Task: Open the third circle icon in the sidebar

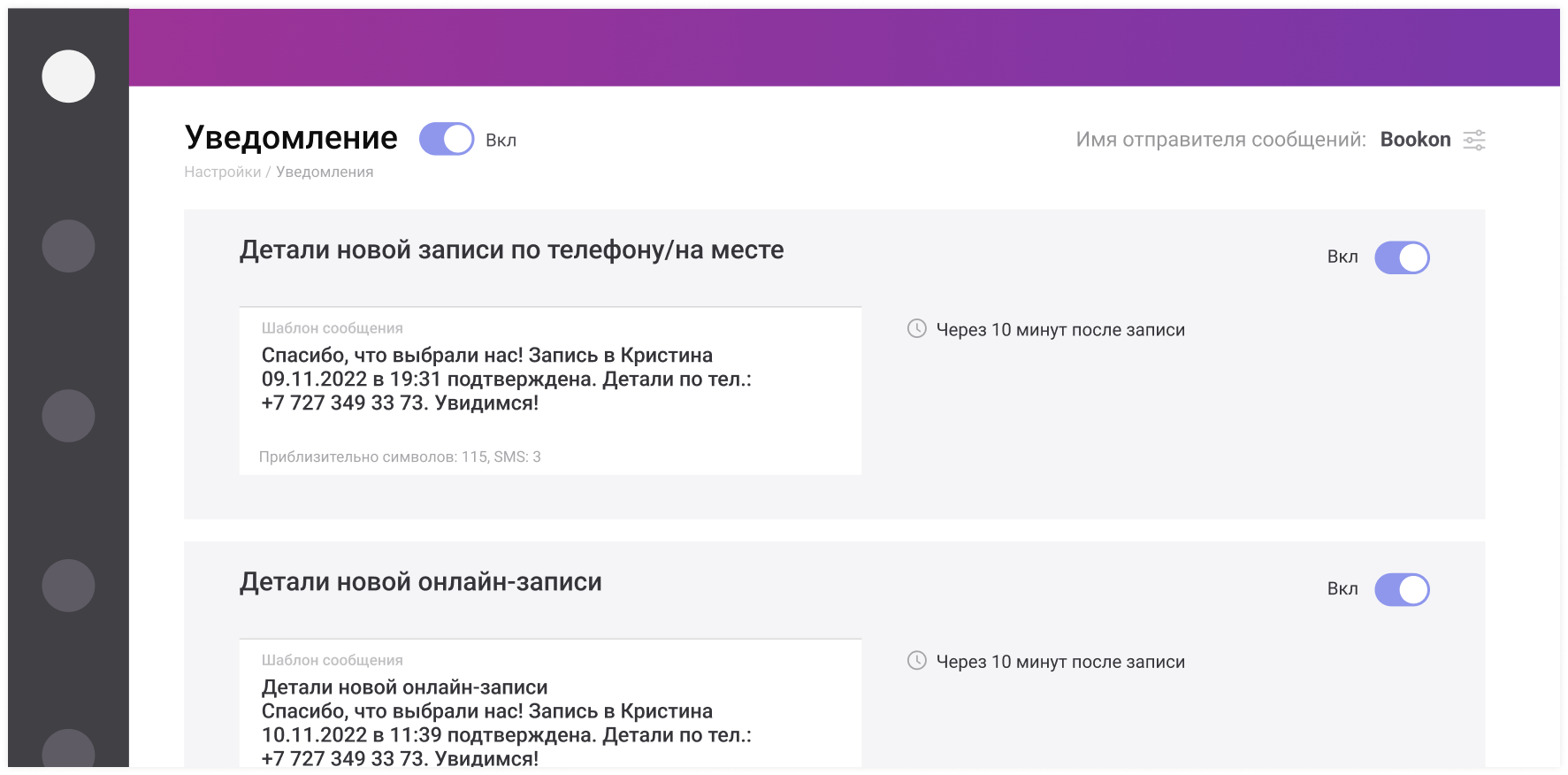Action: click(x=68, y=416)
